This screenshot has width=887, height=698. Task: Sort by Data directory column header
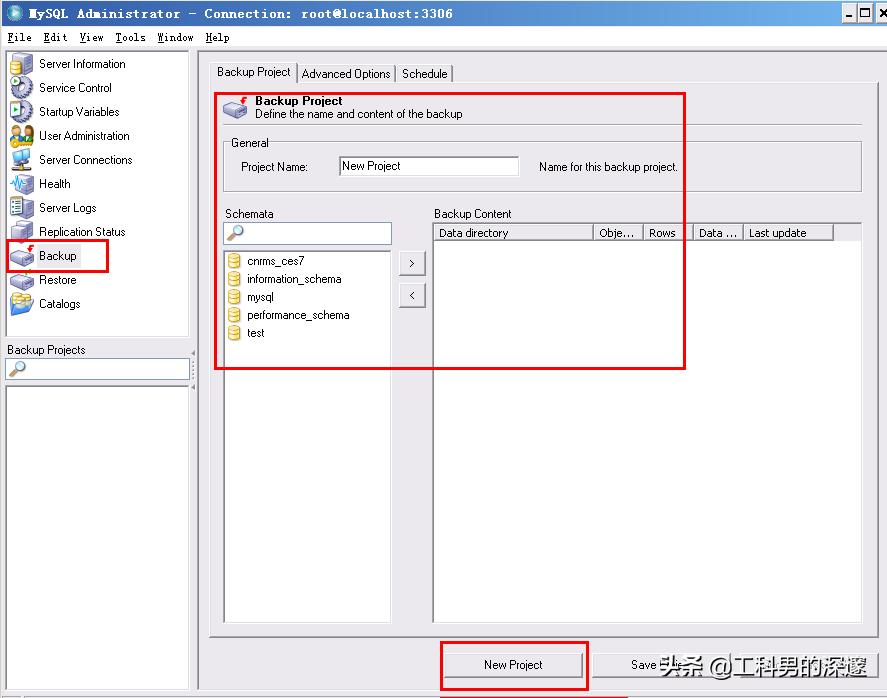point(513,232)
